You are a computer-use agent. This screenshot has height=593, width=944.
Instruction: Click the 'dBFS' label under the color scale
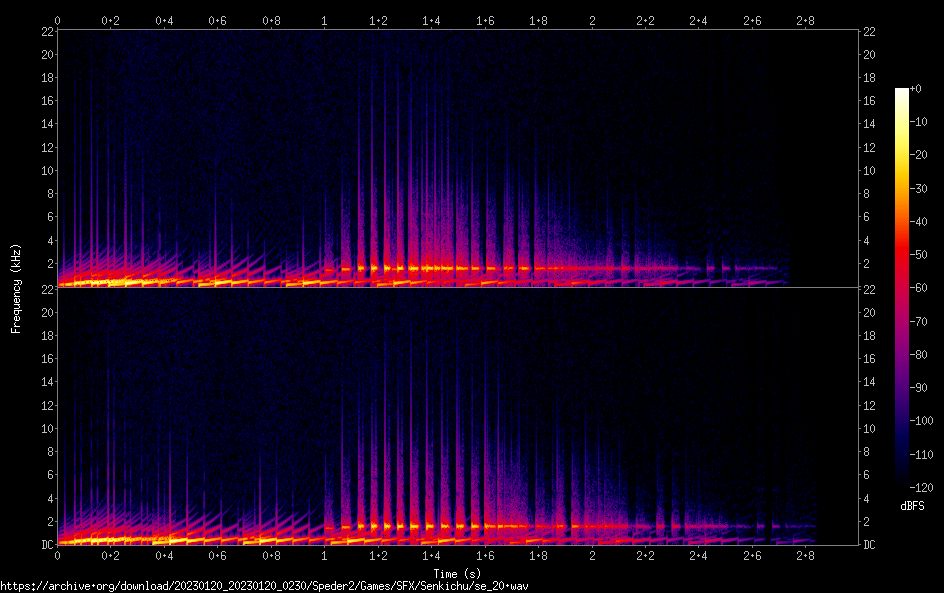911,507
